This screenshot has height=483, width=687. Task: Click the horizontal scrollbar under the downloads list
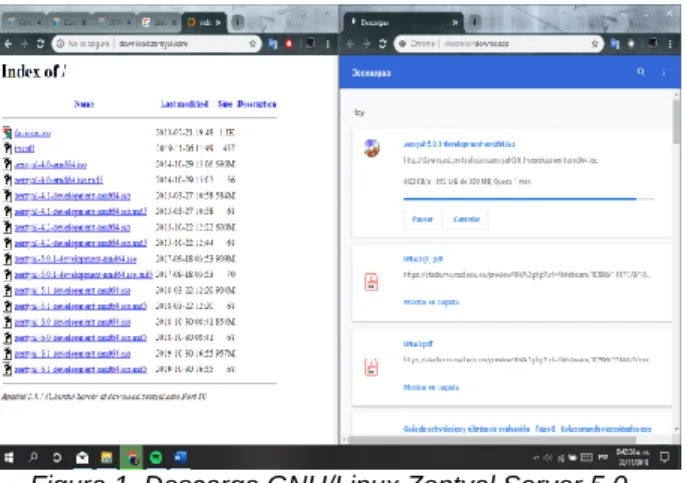coord(492,440)
